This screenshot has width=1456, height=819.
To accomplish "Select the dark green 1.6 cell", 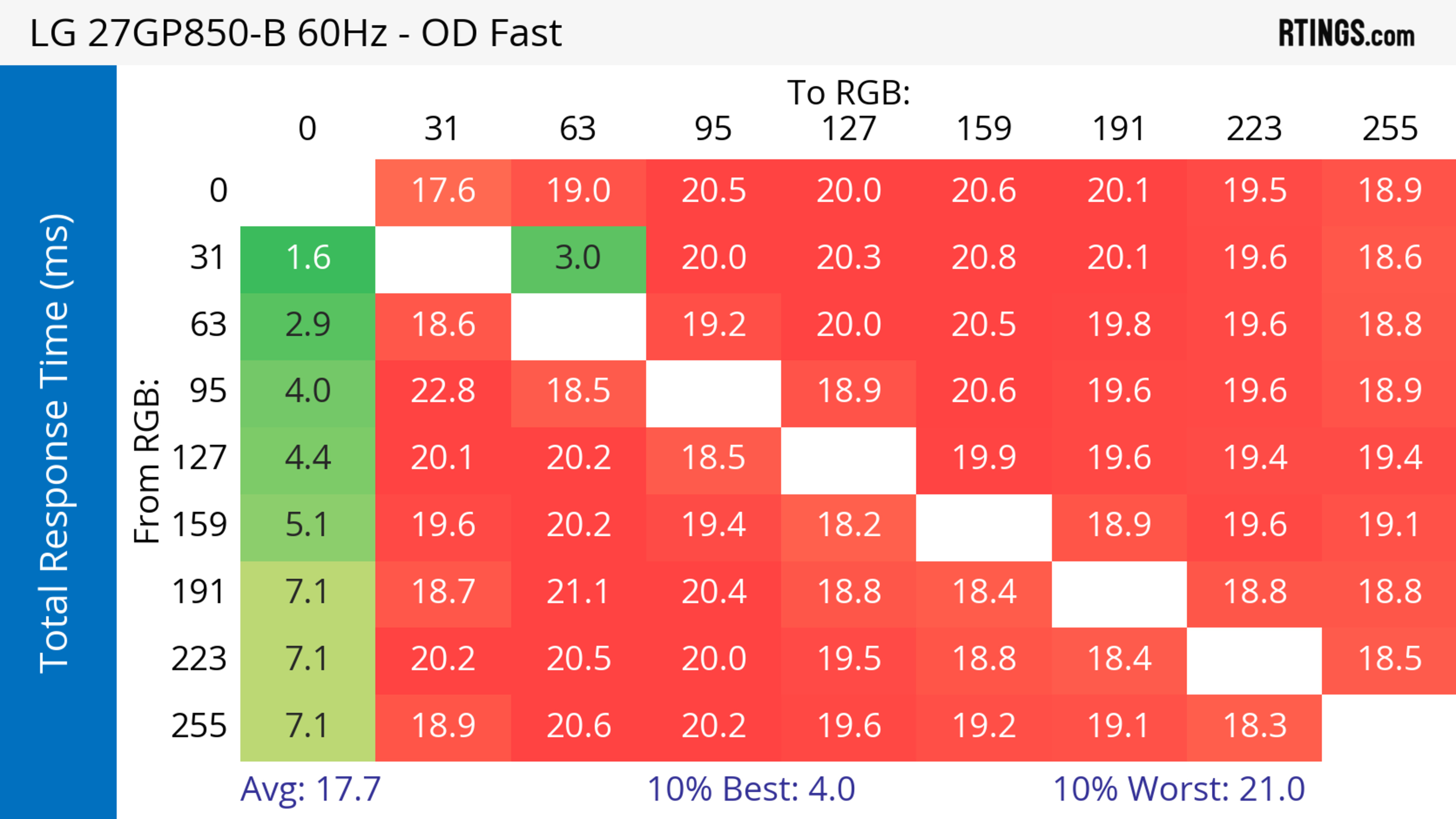I will [x=308, y=258].
